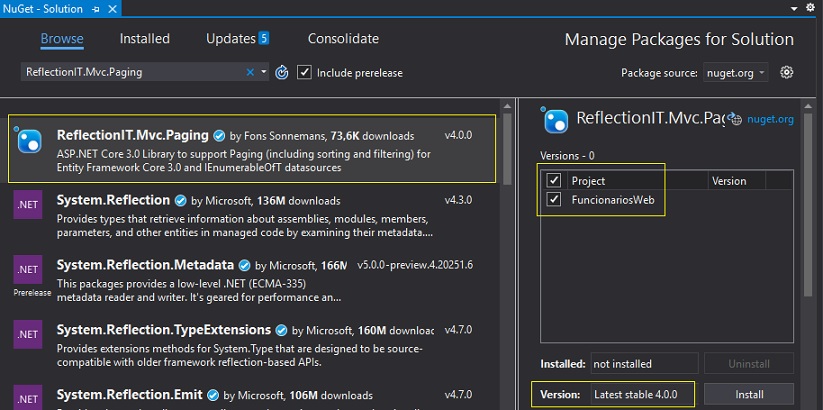
Task: Click the System.Reflection.Emit .NET package icon
Action: pos(28,398)
